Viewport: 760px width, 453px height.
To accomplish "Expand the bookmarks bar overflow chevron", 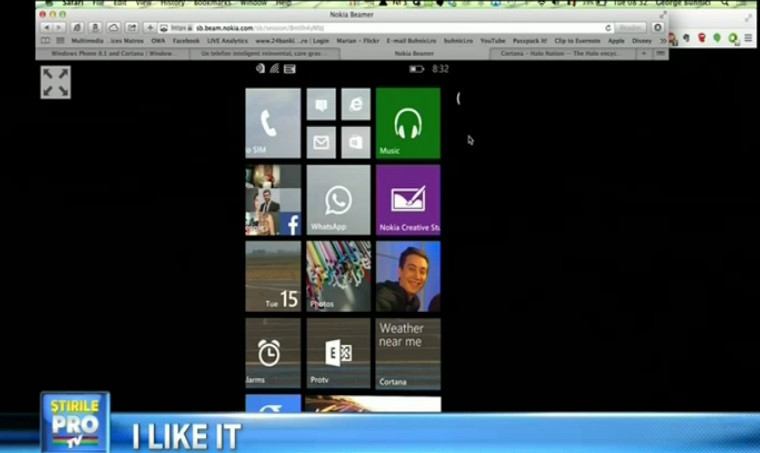I will pyautogui.click(x=663, y=41).
